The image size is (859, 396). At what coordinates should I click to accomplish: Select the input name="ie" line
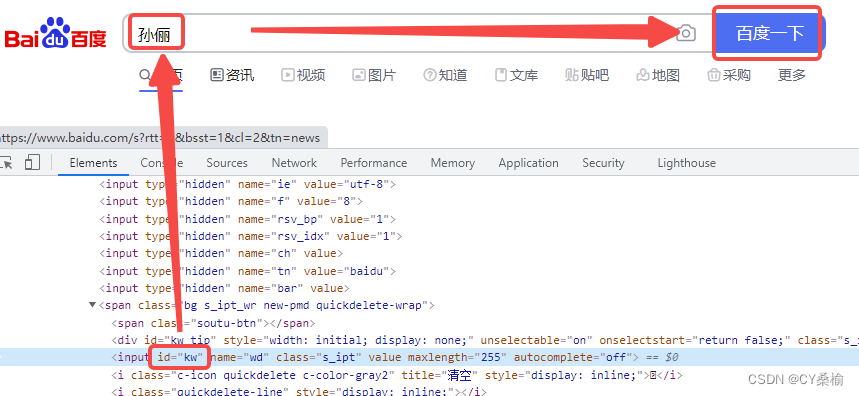pyautogui.click(x=248, y=184)
